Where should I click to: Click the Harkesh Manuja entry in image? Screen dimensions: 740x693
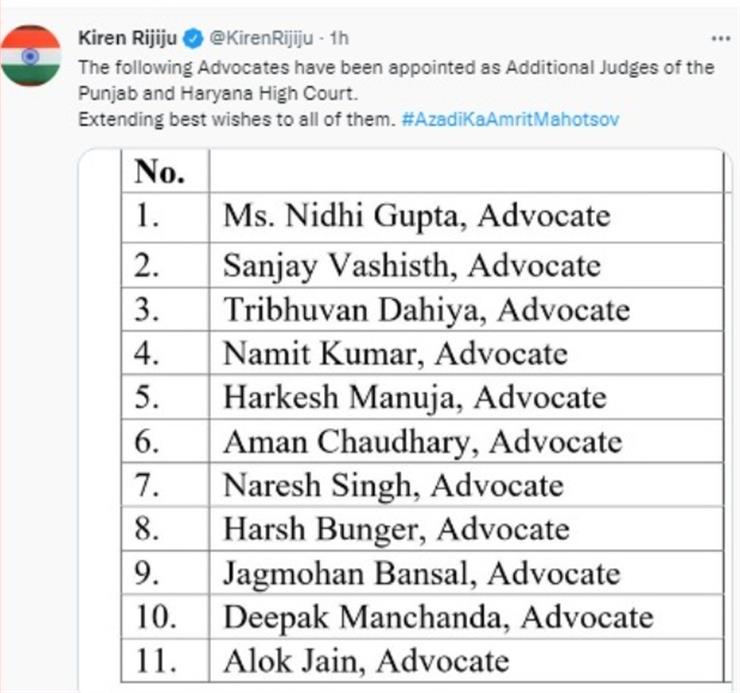(x=415, y=397)
